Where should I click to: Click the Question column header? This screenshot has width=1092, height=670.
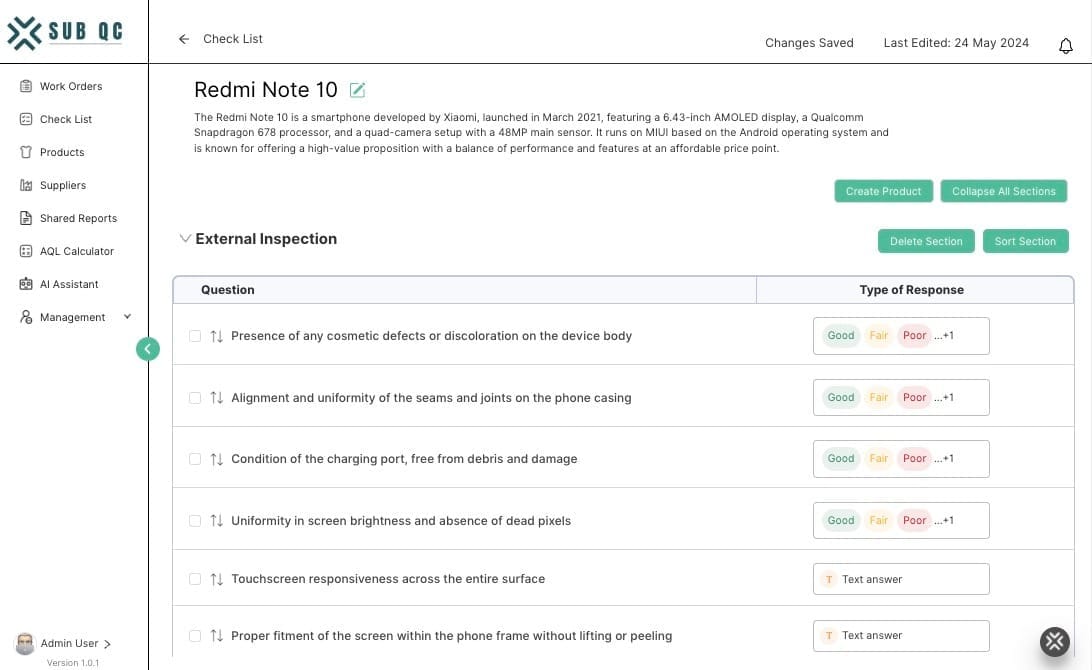[x=228, y=290]
